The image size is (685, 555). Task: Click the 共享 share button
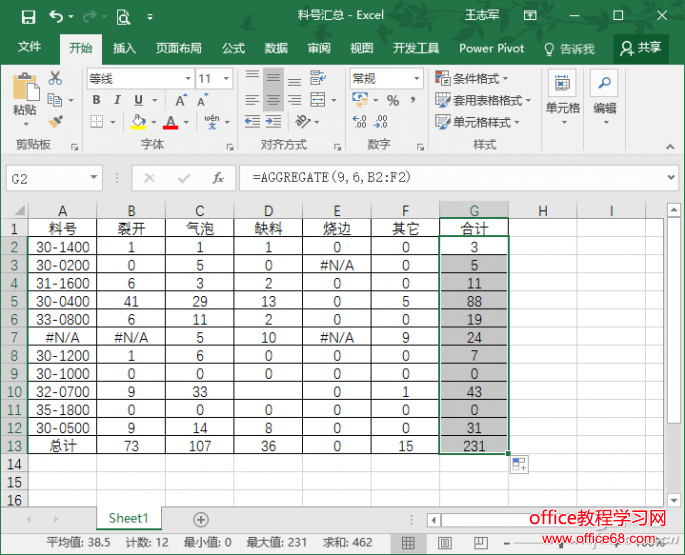pos(641,47)
